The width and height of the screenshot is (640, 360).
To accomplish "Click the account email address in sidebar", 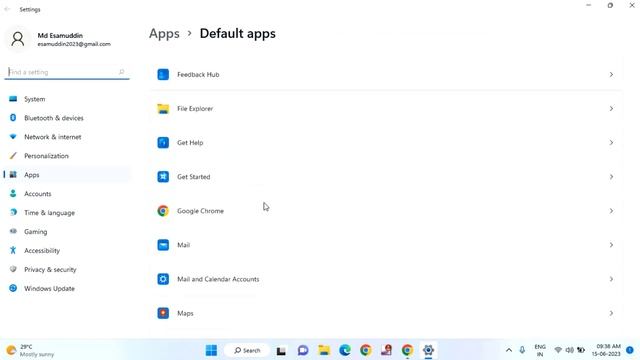I will pos(74,44).
